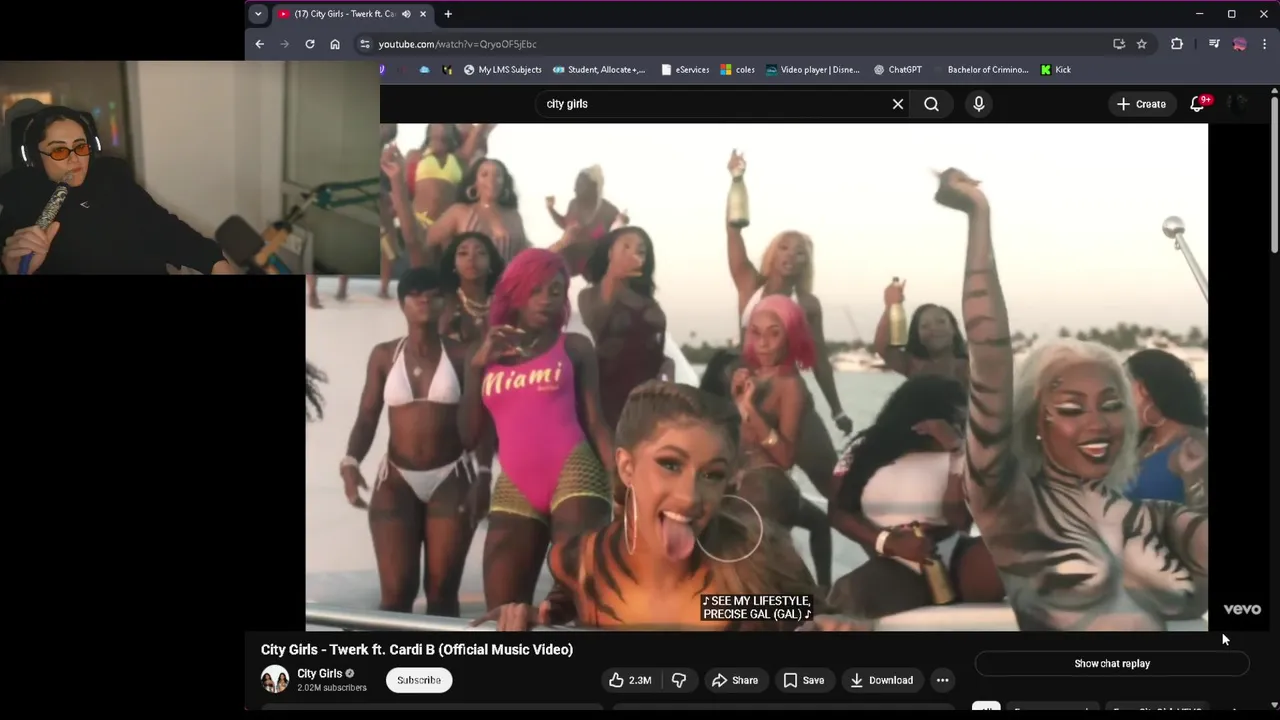1280x720 pixels.
Task: Open City Girls channel avatar
Action: click(x=275, y=680)
